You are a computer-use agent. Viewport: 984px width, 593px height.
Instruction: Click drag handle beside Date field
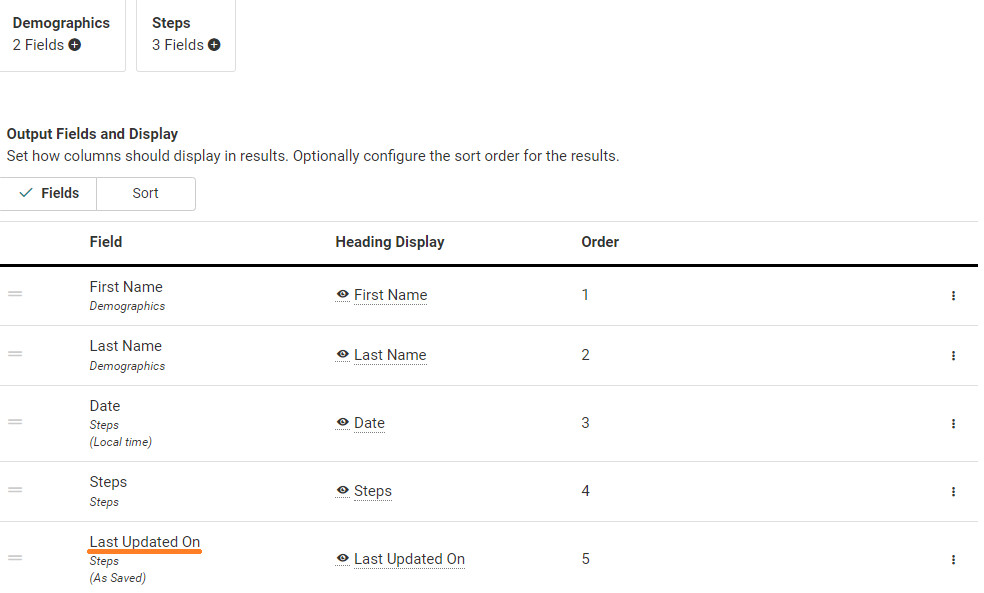point(15,422)
